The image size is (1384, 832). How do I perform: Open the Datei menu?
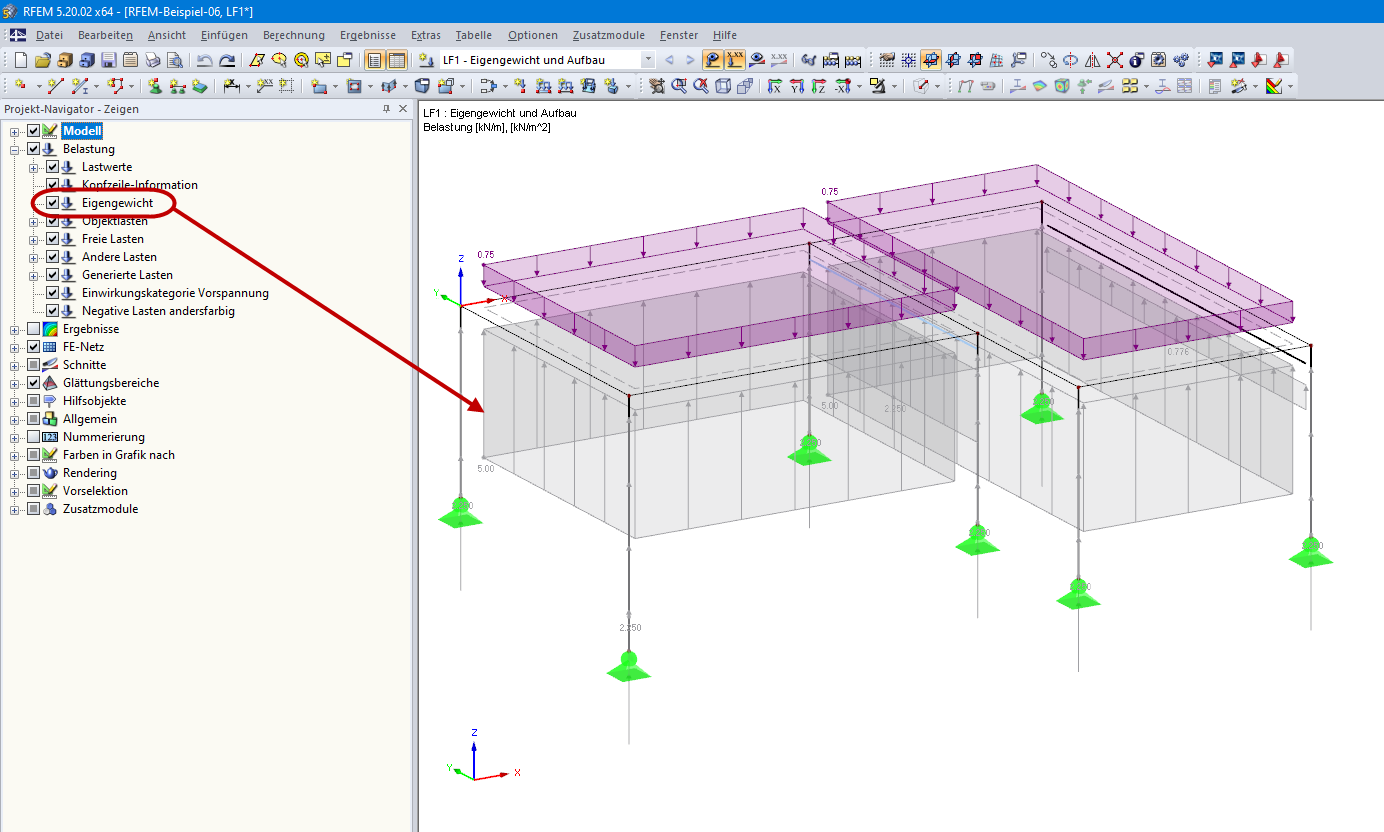click(49, 35)
